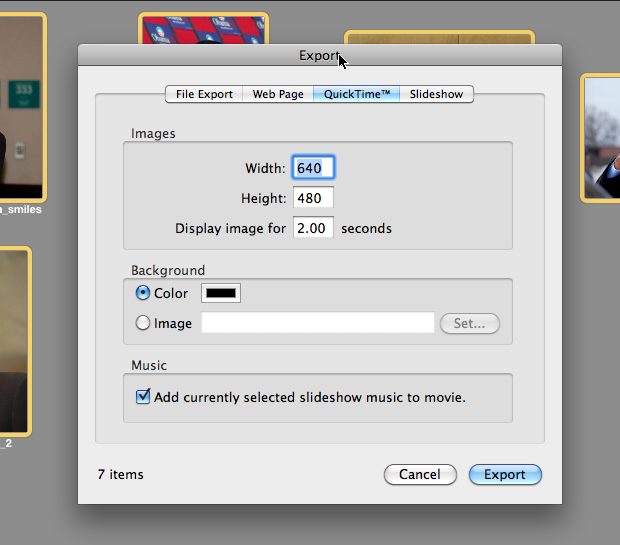620x545 pixels.
Task: Switch to the Slideshow tab
Action: coord(436,94)
